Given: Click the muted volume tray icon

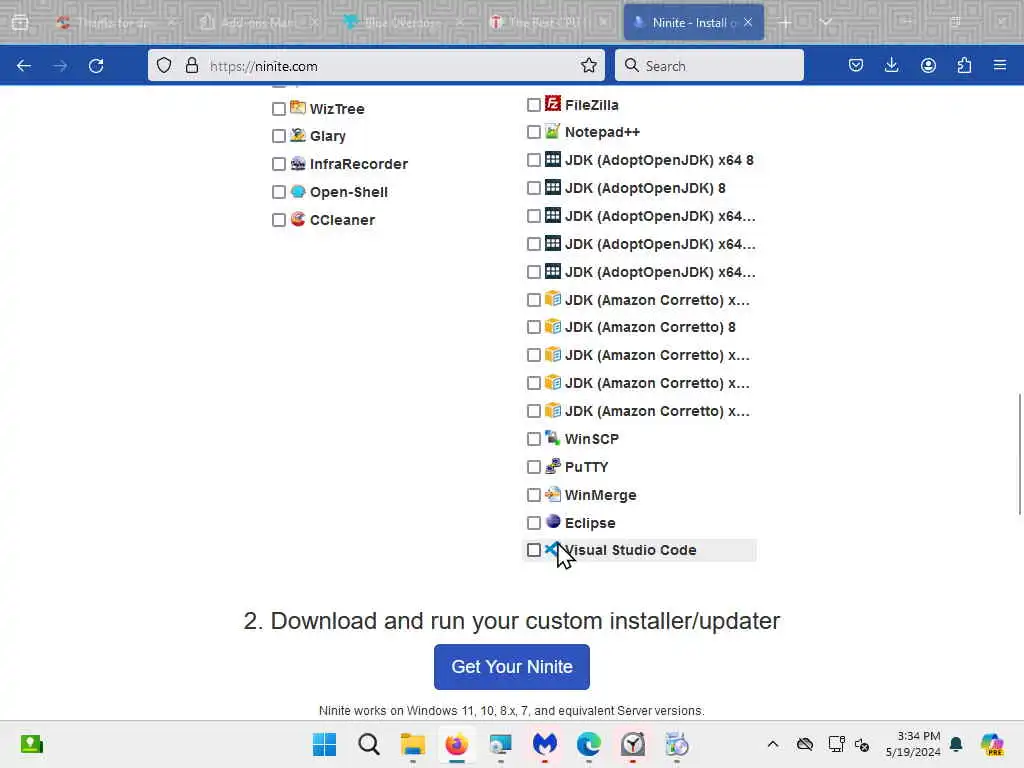Looking at the screenshot, I should click(862, 744).
